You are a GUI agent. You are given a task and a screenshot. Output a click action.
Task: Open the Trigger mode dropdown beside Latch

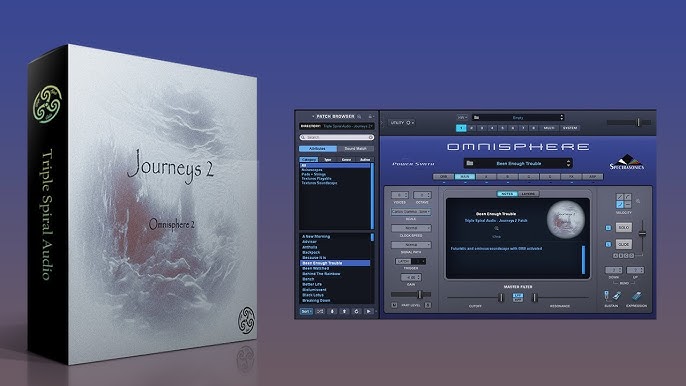[419, 261]
